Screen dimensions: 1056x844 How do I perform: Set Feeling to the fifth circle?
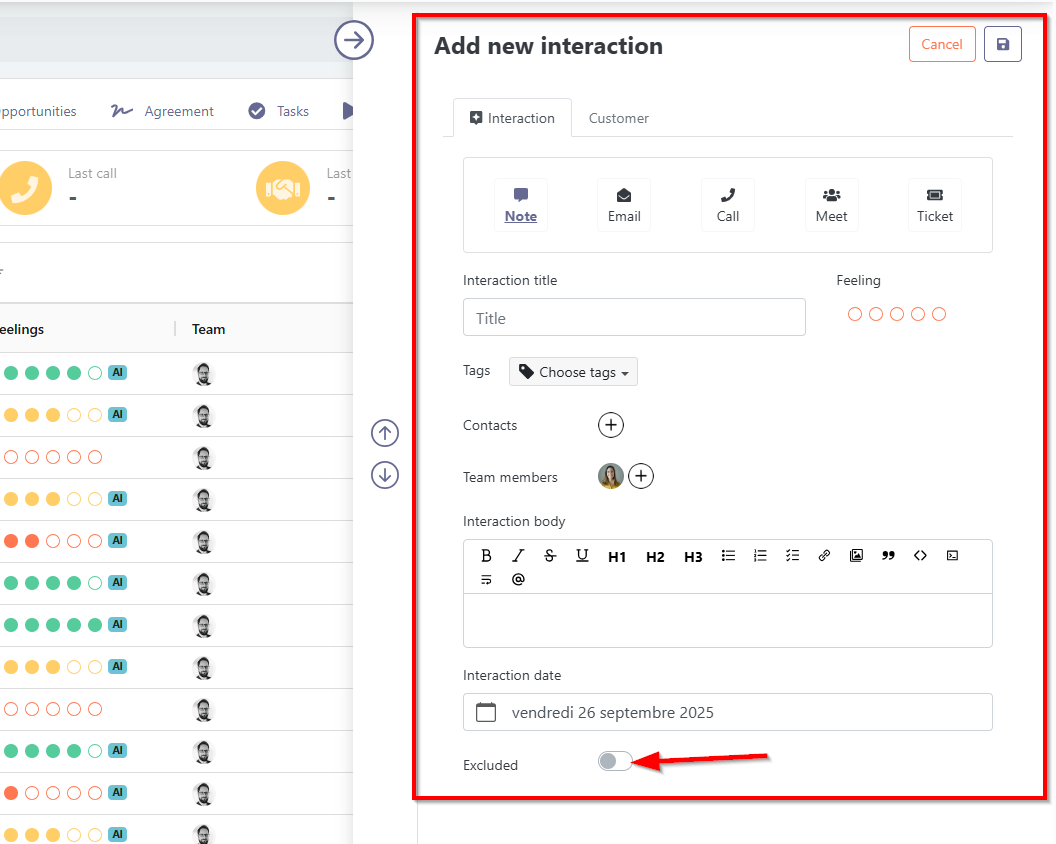[x=939, y=314]
